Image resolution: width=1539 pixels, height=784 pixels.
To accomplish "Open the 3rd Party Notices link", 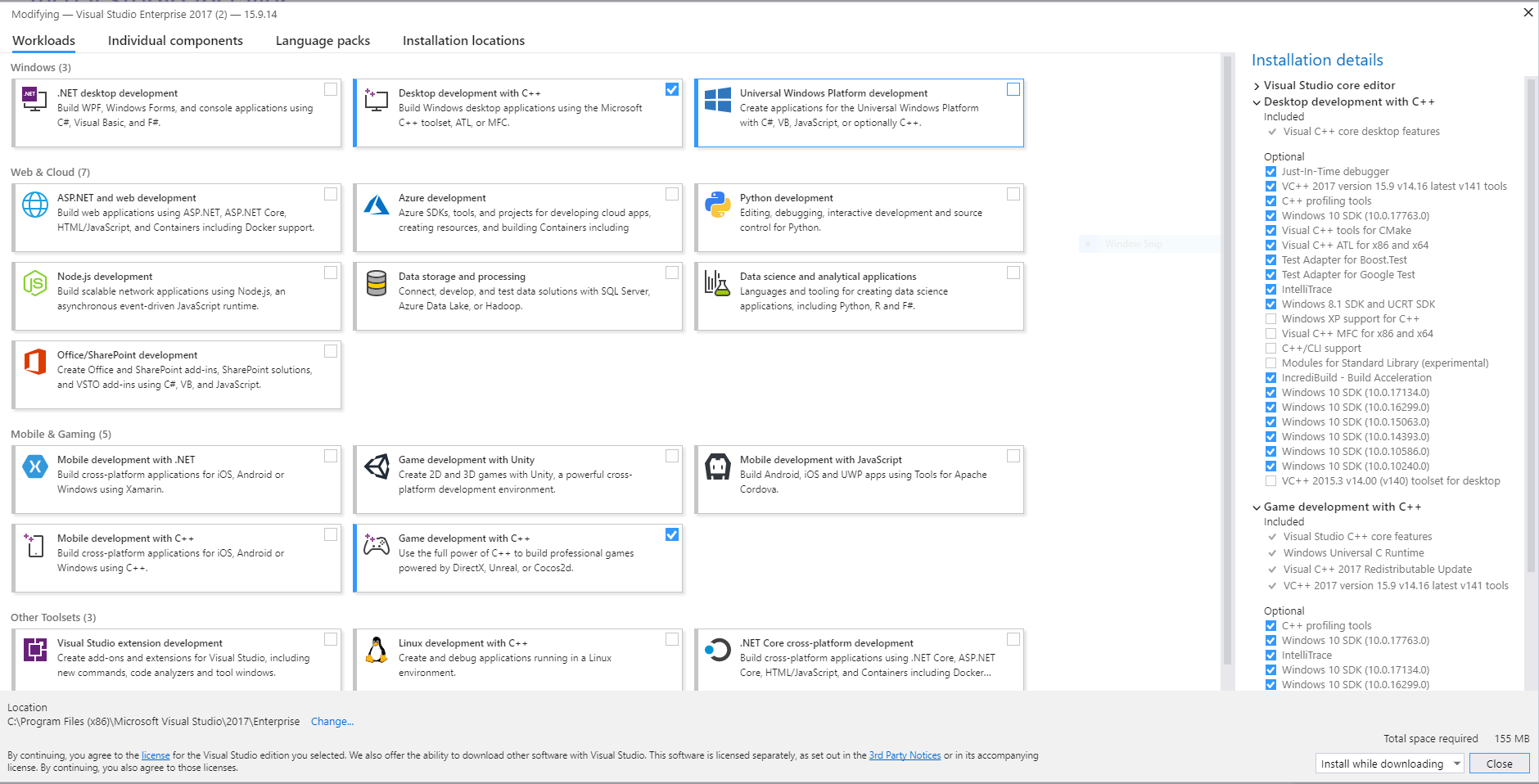I will click(905, 755).
